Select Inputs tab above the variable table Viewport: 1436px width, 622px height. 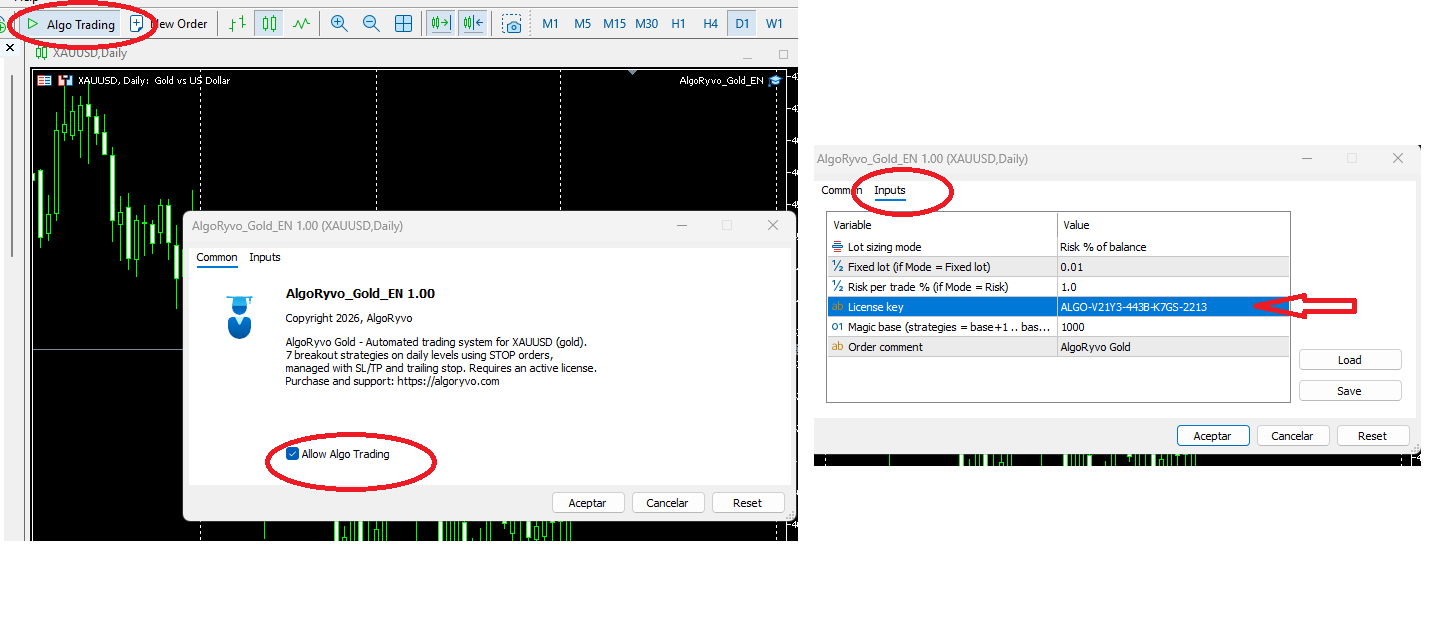coord(890,190)
